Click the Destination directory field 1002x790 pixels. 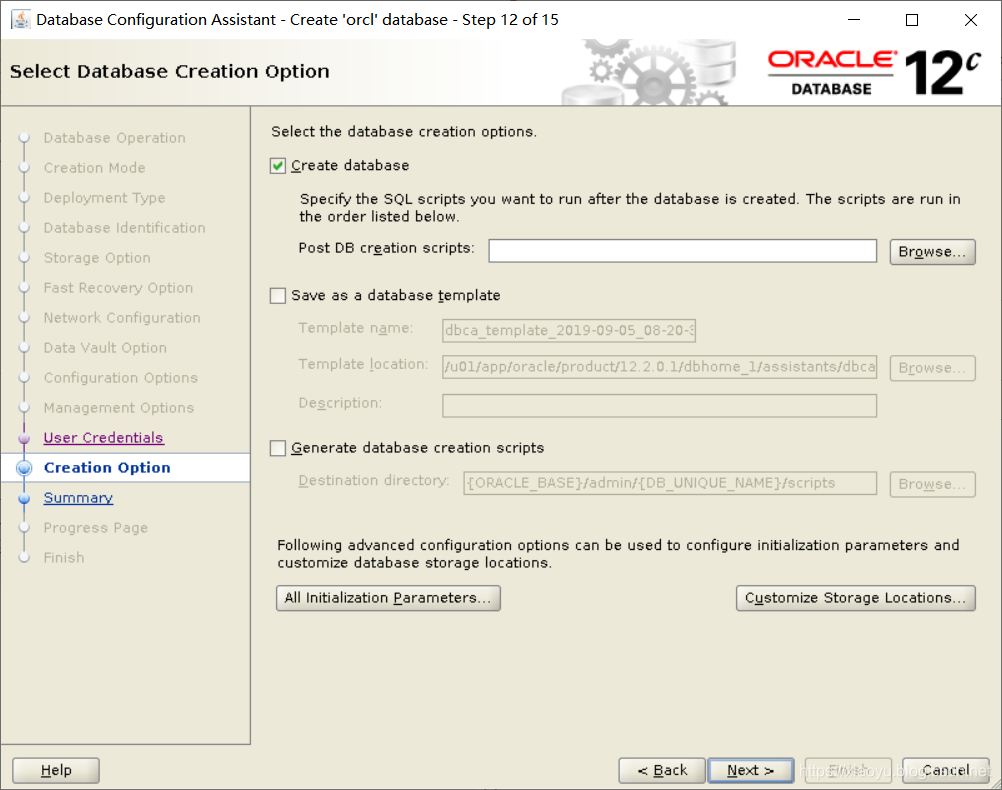point(670,483)
